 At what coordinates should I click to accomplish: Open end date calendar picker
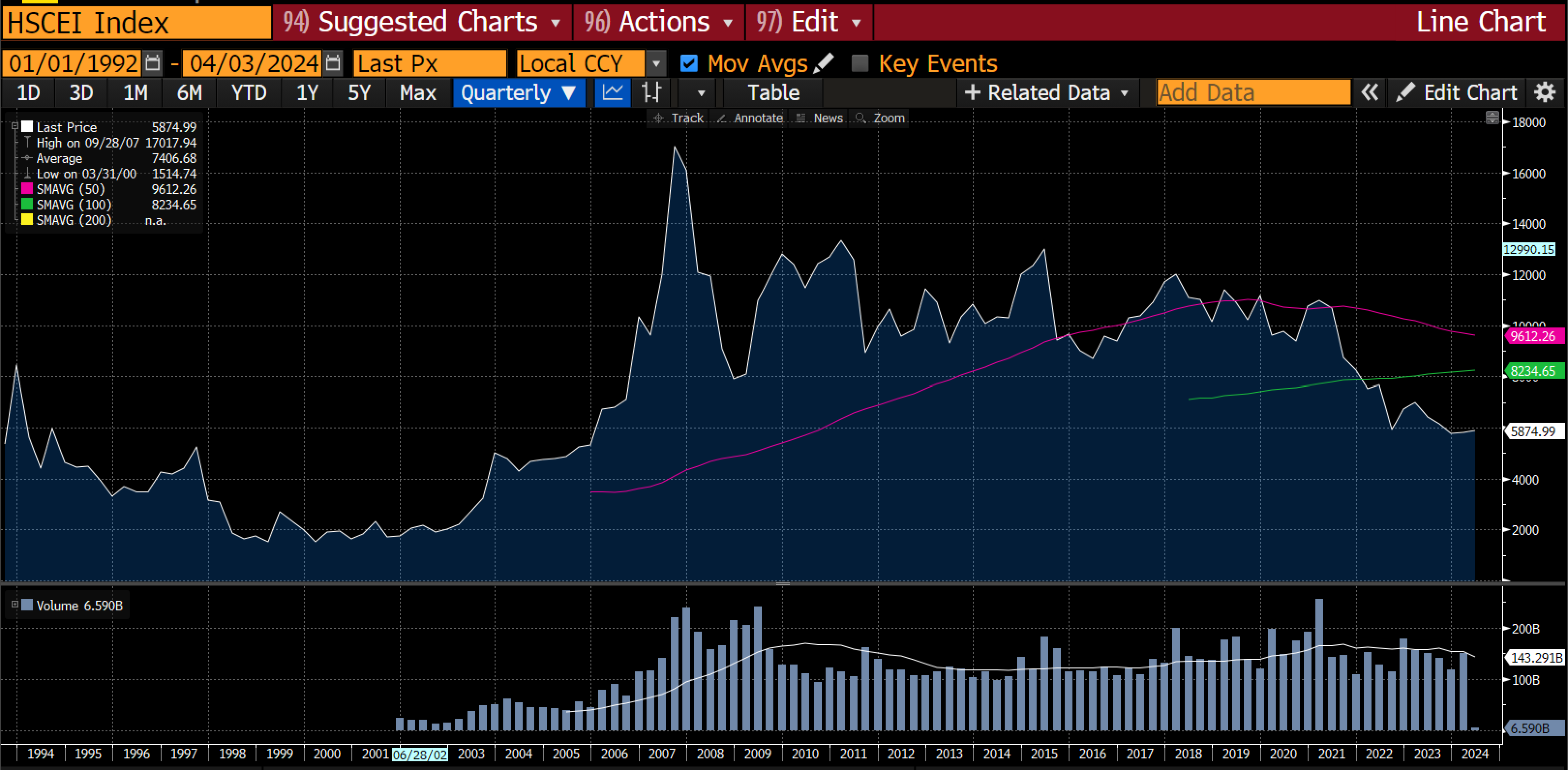332,63
